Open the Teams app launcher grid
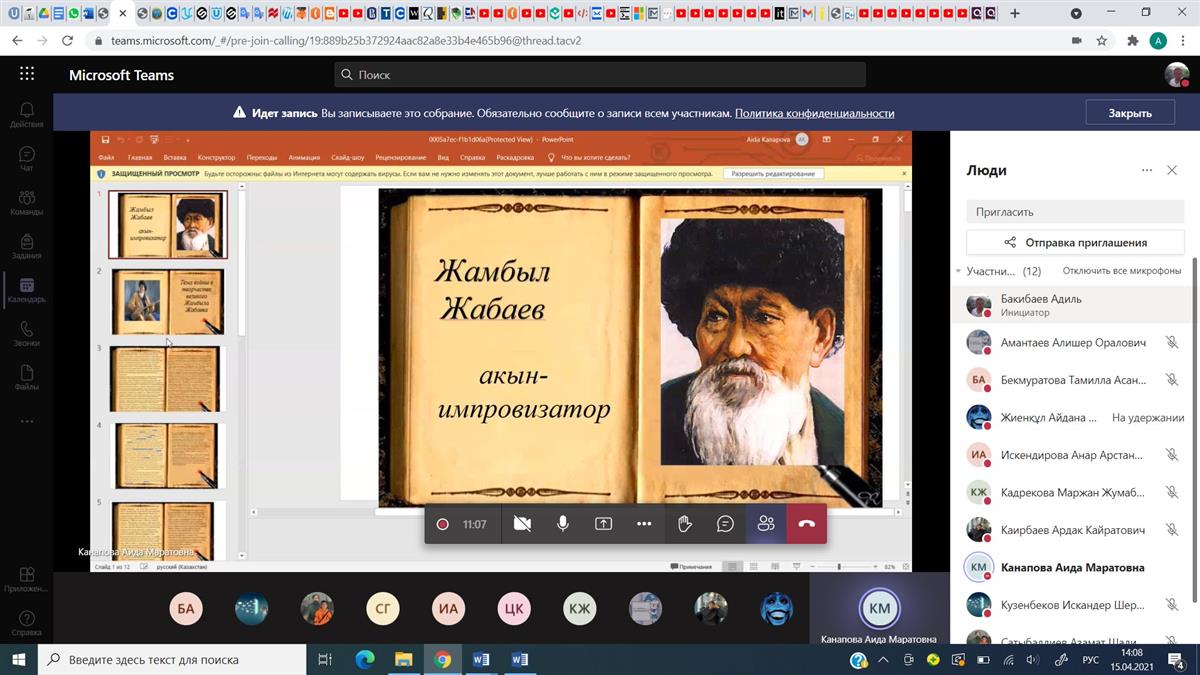Image resolution: width=1200 pixels, height=675 pixels. (27, 74)
